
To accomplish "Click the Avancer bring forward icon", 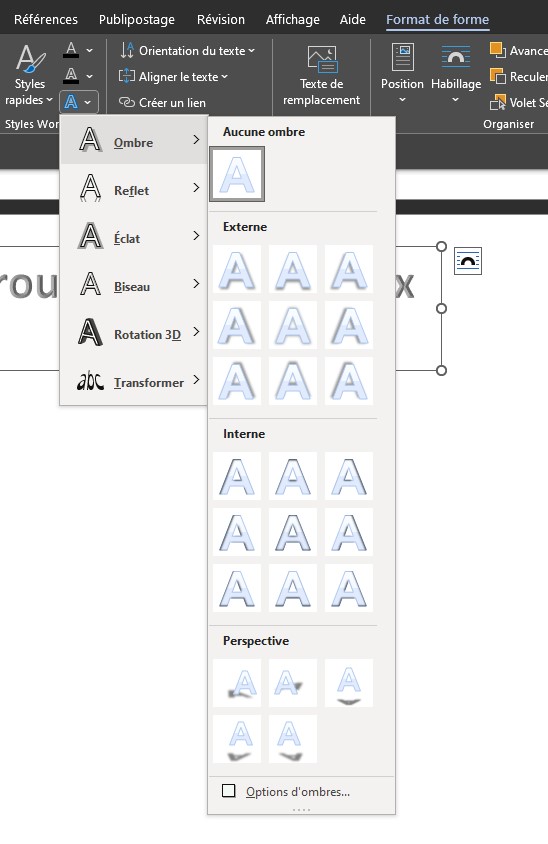I will pos(497,50).
